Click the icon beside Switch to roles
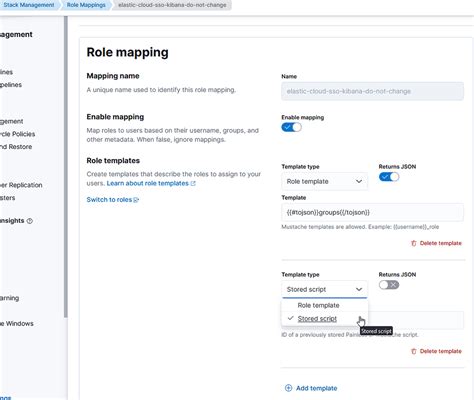The height and width of the screenshot is (400, 474). pyautogui.click(x=136, y=200)
